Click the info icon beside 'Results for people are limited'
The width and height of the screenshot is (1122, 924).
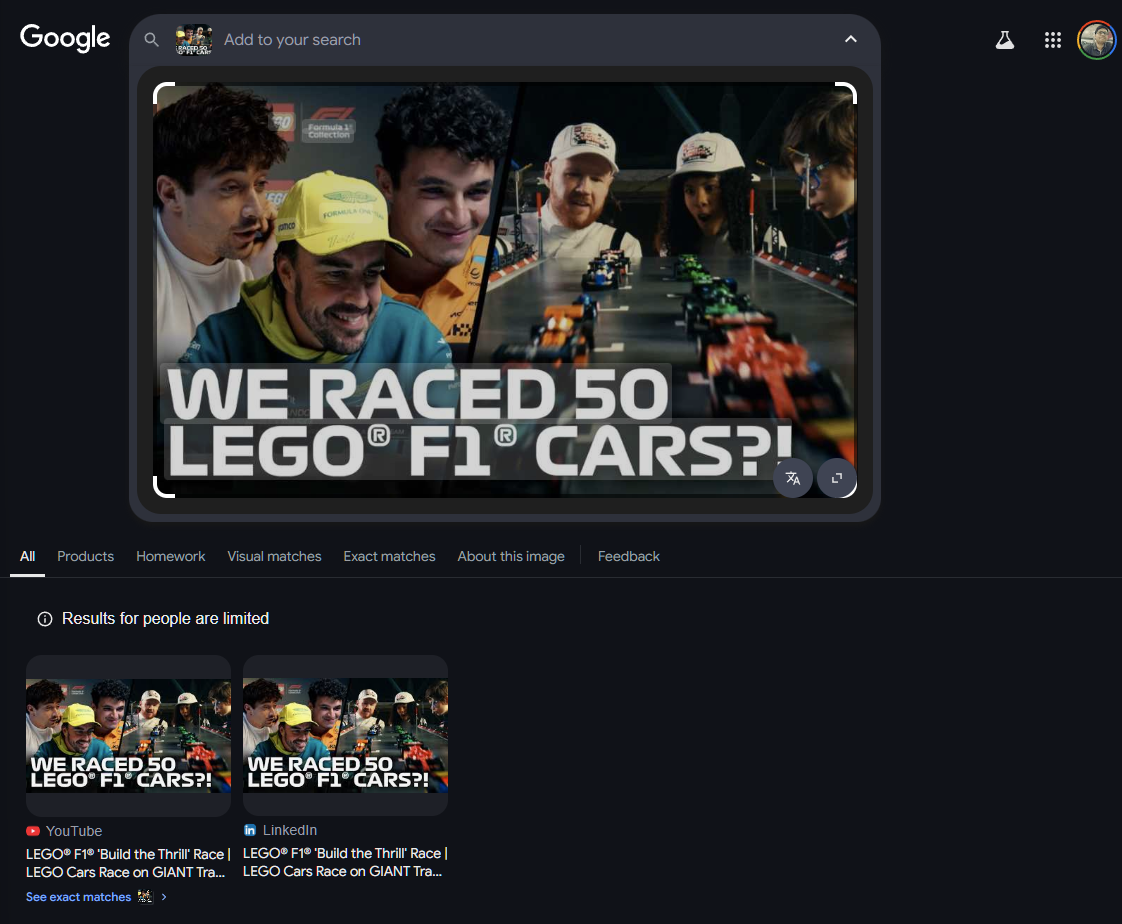[x=44, y=619]
